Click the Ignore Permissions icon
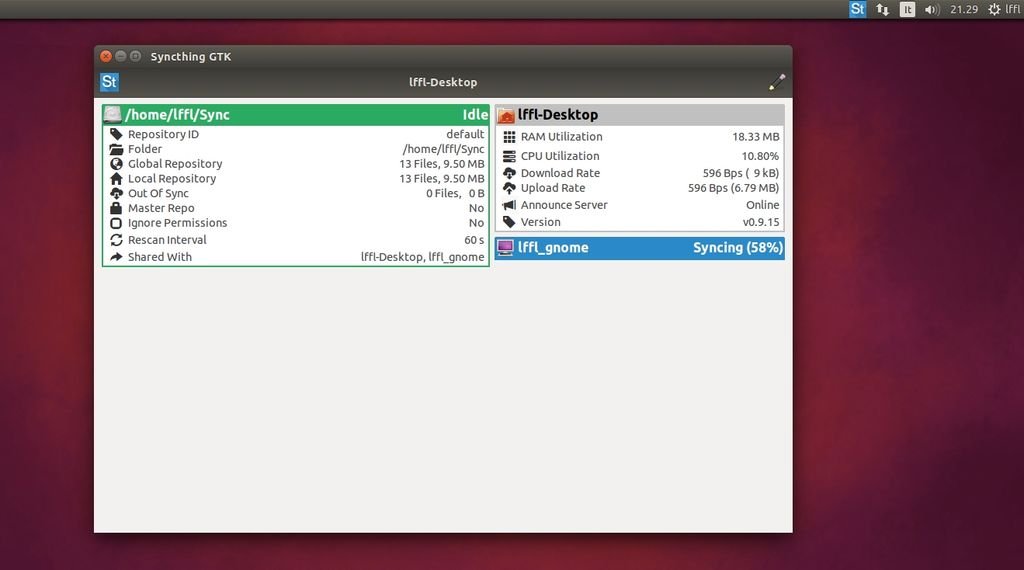Viewport: 1024px width, 570px height. (x=116, y=223)
